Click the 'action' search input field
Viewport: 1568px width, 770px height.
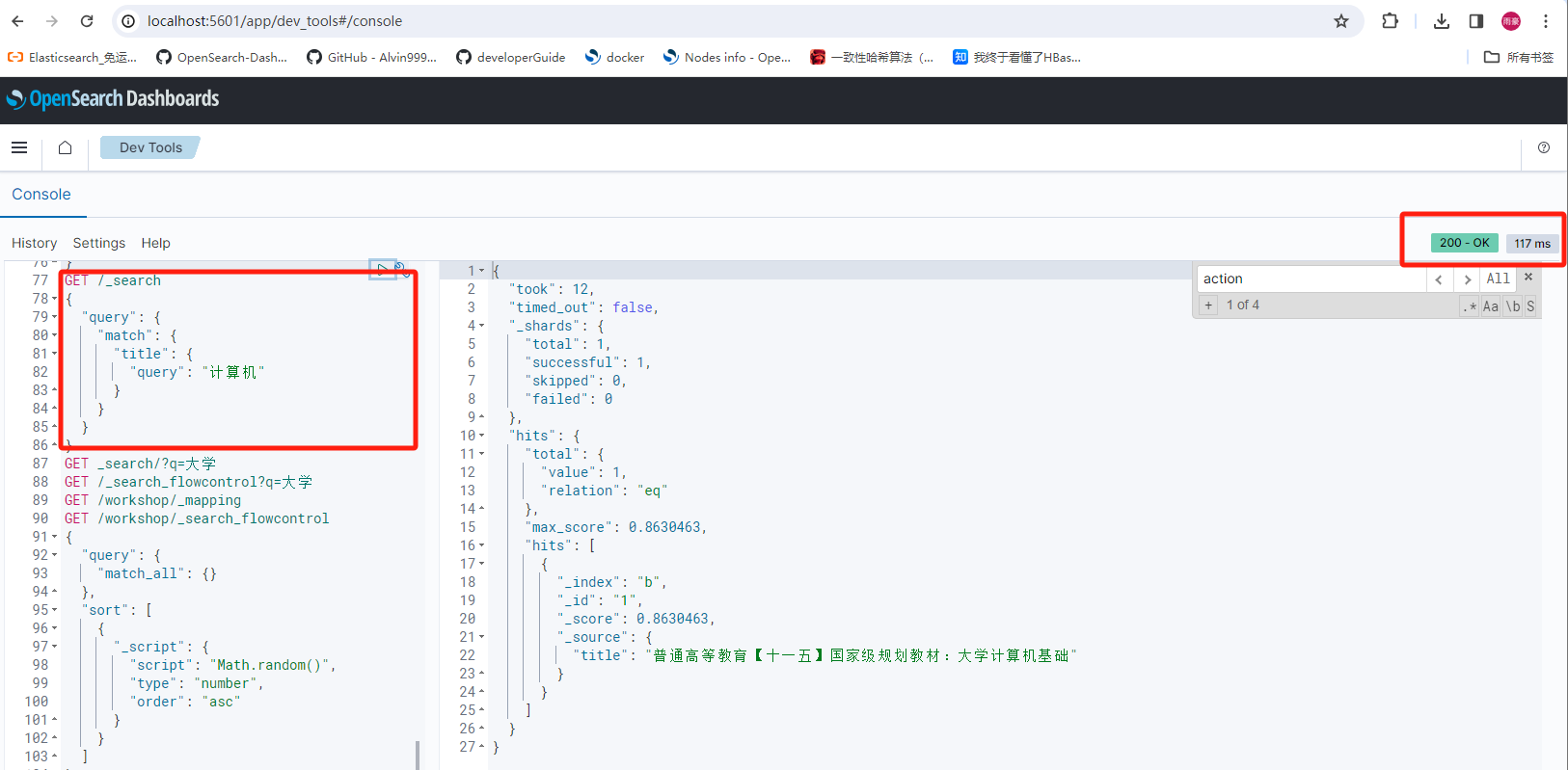(x=1311, y=279)
